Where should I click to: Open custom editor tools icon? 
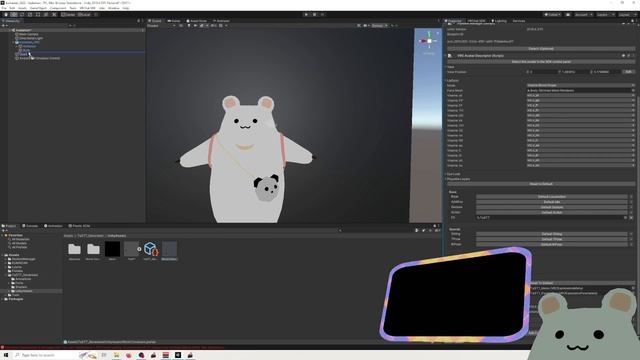coord(54,15)
